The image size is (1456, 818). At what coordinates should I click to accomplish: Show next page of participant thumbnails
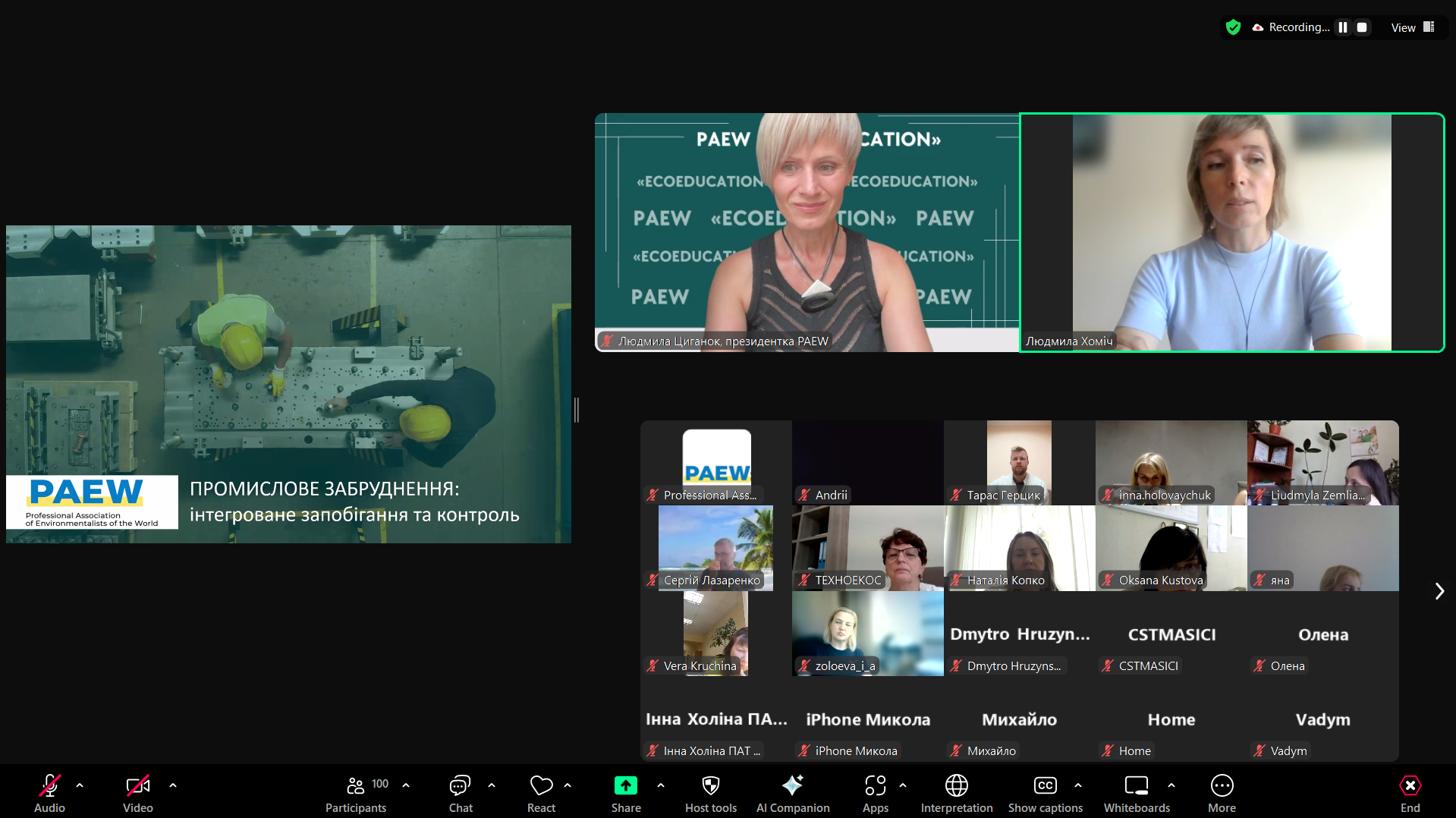[x=1439, y=591]
